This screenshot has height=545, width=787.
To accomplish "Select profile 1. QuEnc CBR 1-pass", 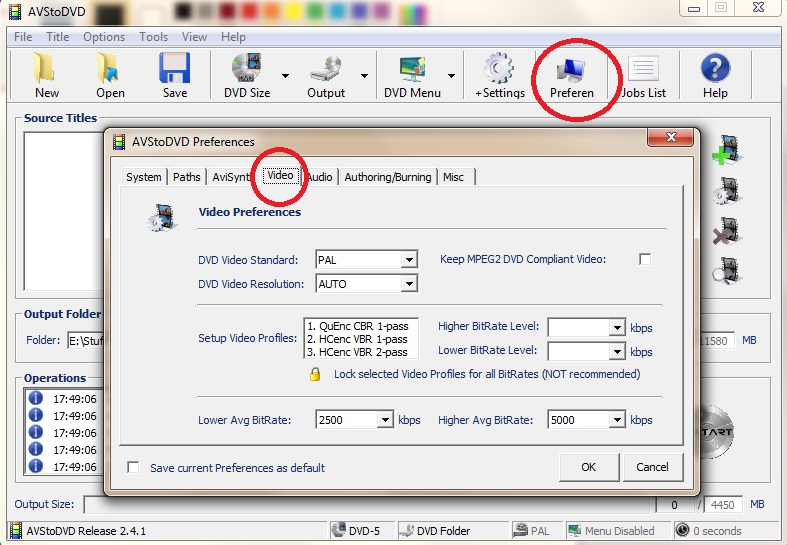I will (358, 326).
